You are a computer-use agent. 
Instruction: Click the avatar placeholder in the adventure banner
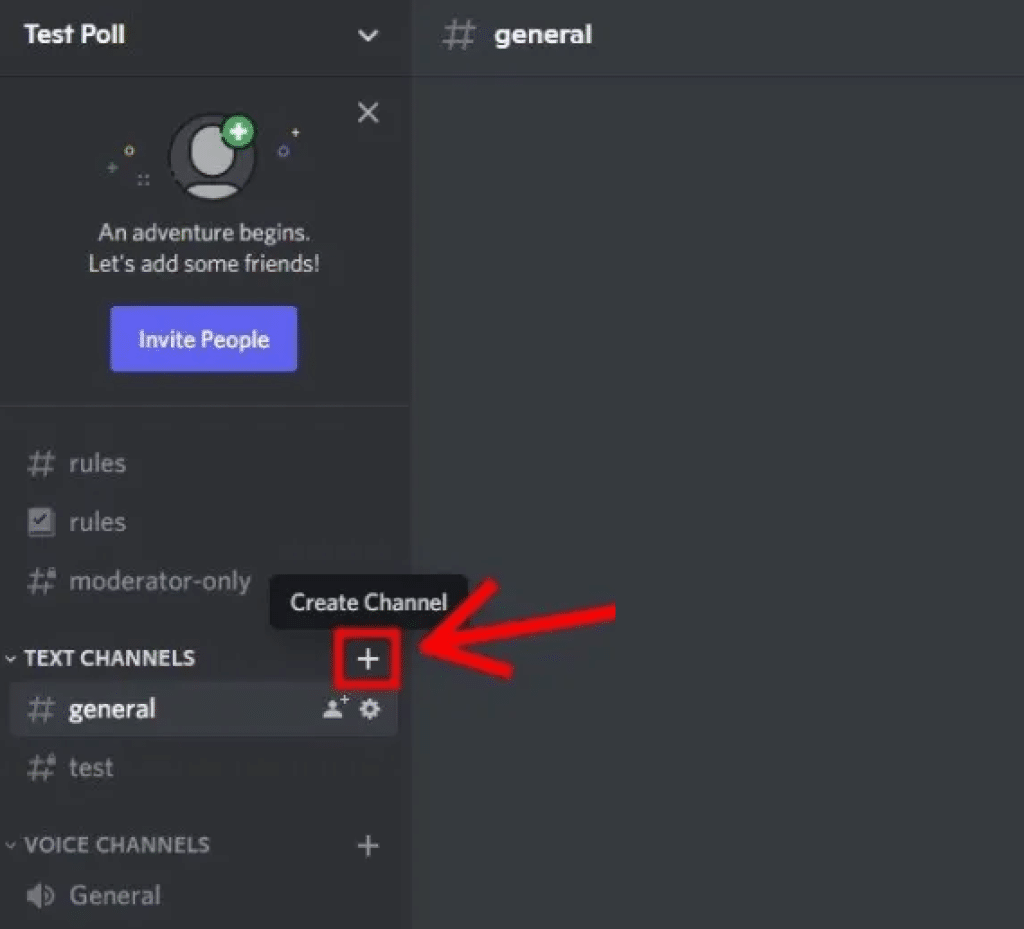pyautogui.click(x=213, y=156)
